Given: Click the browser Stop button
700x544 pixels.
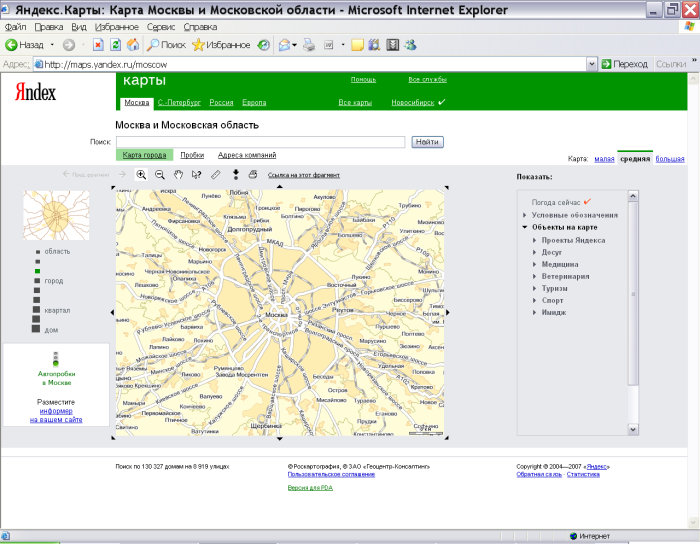Looking at the screenshot, I should [x=98, y=45].
